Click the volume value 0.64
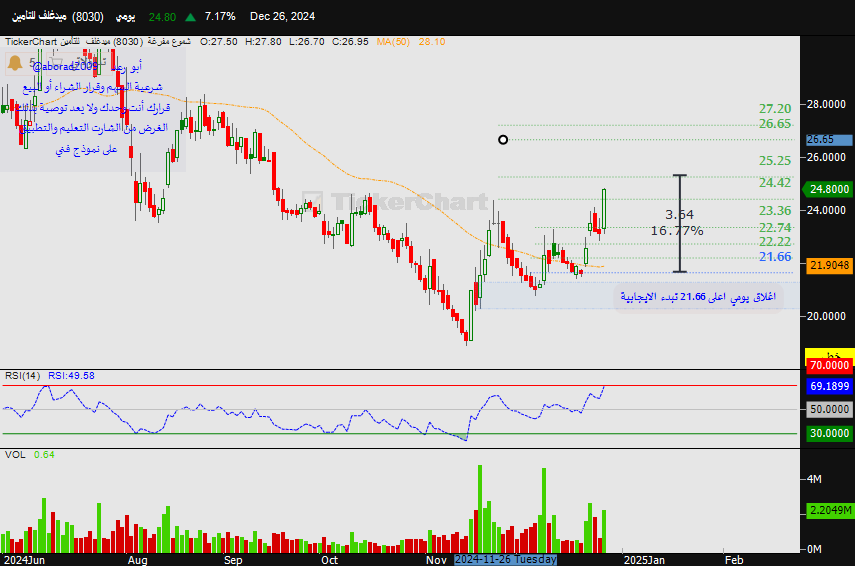The width and height of the screenshot is (855, 566). click(x=44, y=455)
